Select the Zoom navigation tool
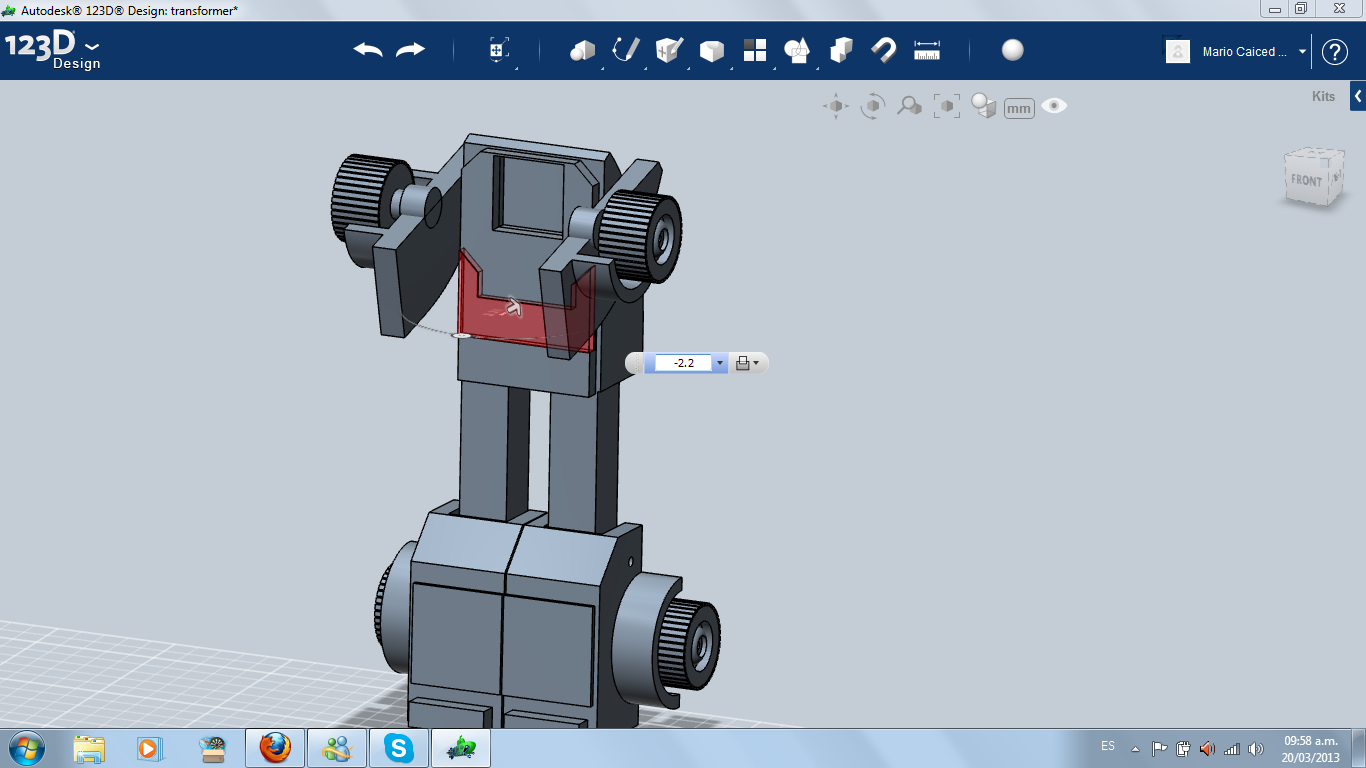The image size is (1366, 768). pos(909,106)
